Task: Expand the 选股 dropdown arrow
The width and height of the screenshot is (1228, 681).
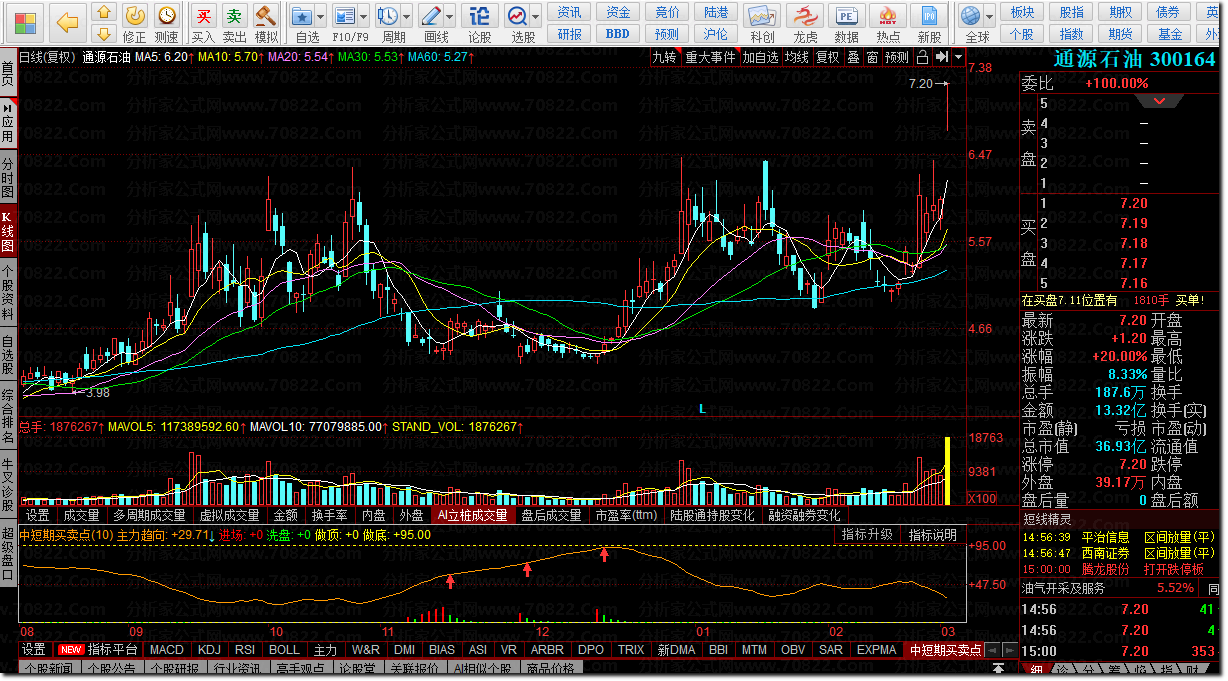Action: [x=537, y=16]
